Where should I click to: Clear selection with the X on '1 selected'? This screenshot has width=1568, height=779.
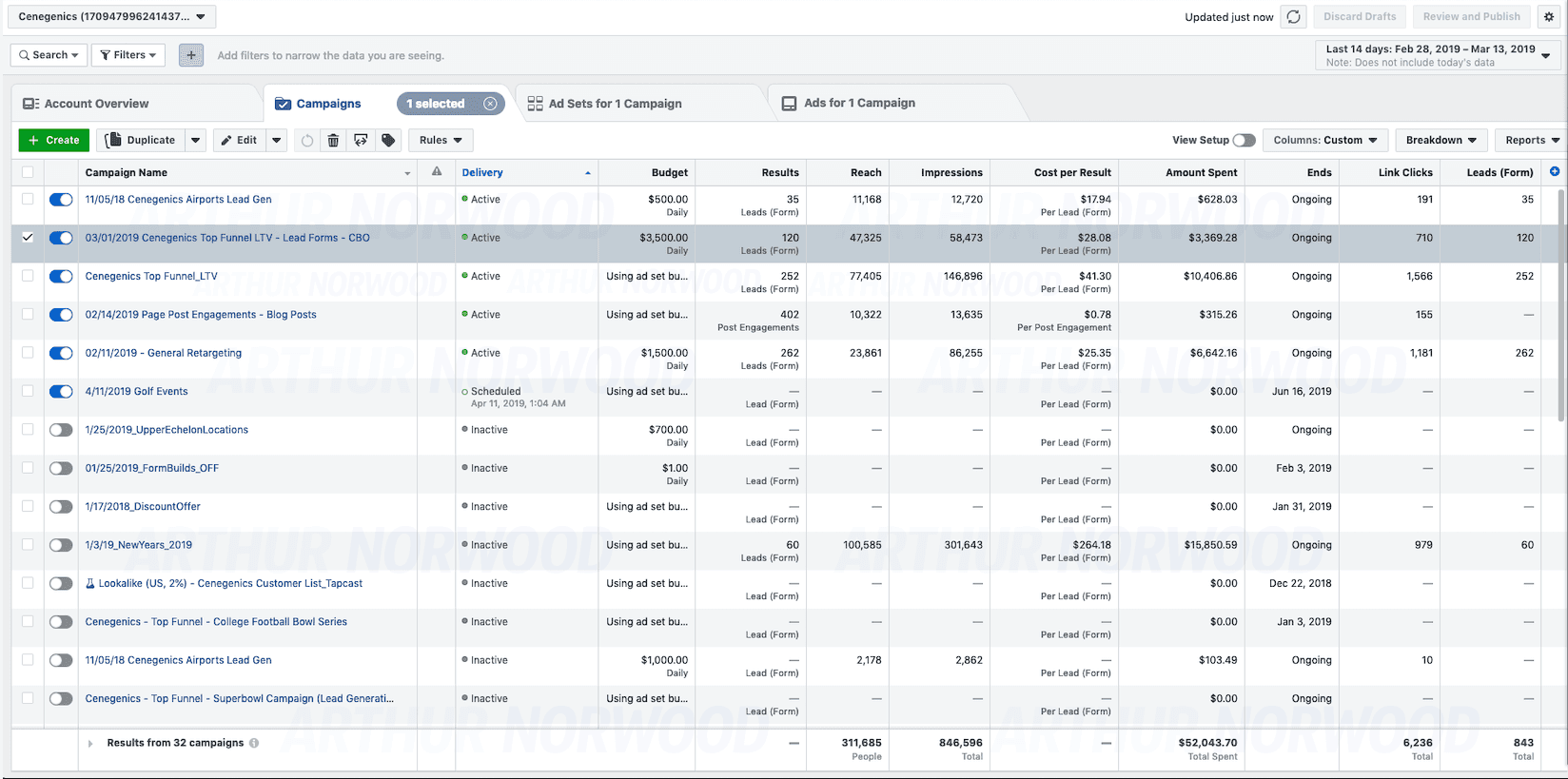(490, 104)
